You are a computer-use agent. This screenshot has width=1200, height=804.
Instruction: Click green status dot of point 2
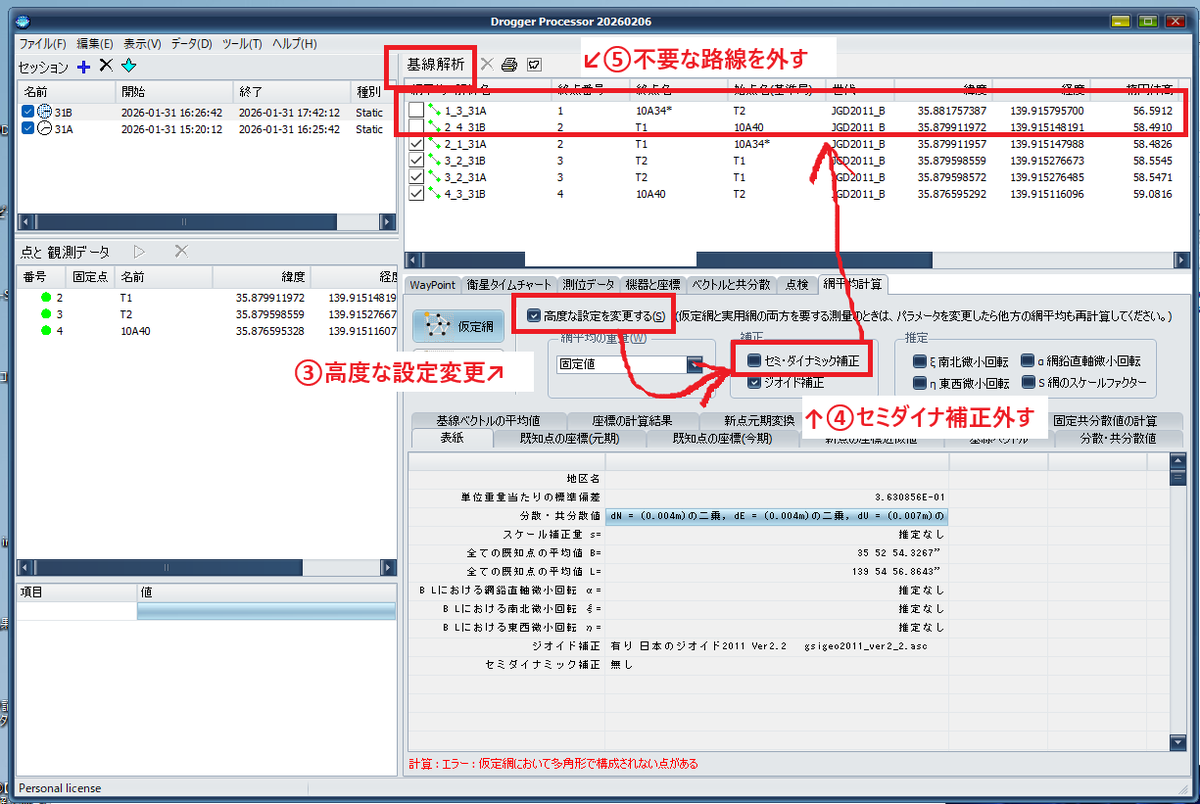[x=45, y=298]
